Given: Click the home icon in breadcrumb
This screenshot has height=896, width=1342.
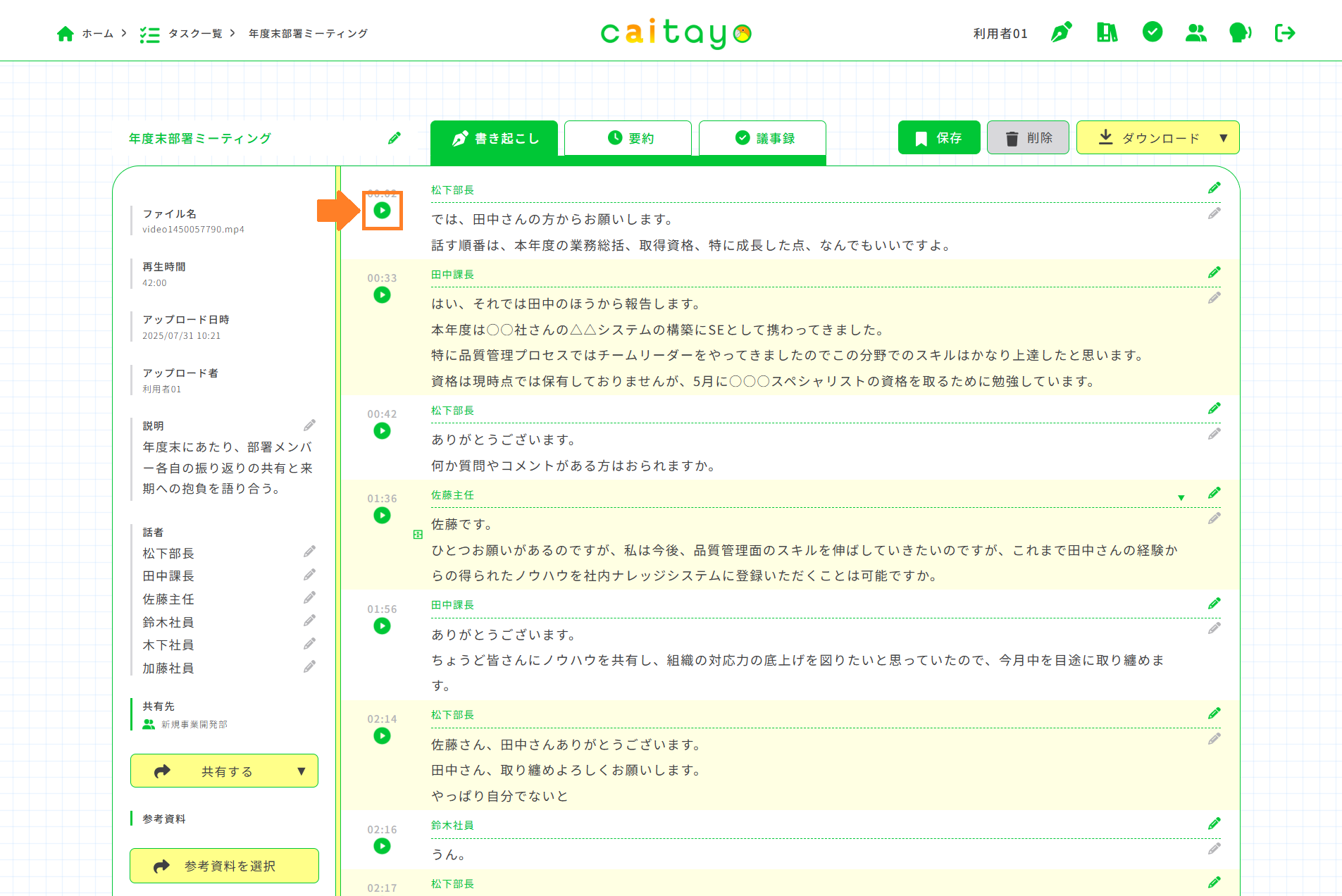Looking at the screenshot, I should 66,34.
